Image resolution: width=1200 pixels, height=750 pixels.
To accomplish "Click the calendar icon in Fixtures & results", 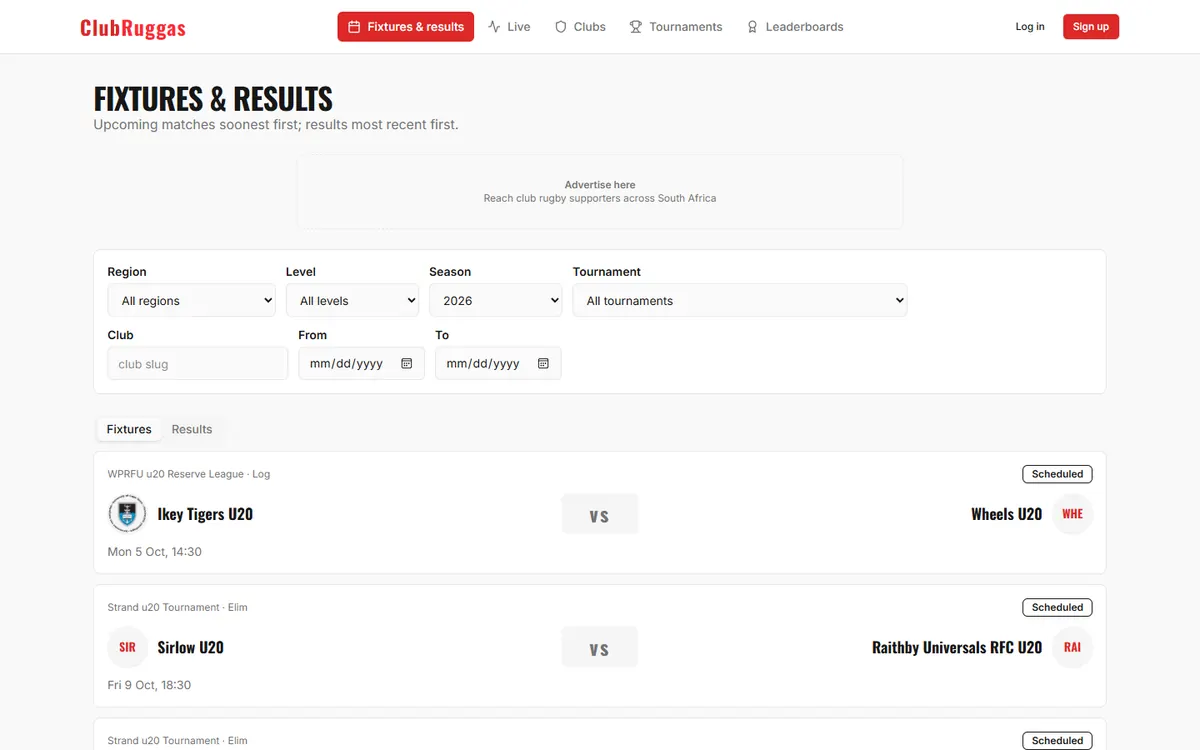I will pyautogui.click(x=354, y=27).
